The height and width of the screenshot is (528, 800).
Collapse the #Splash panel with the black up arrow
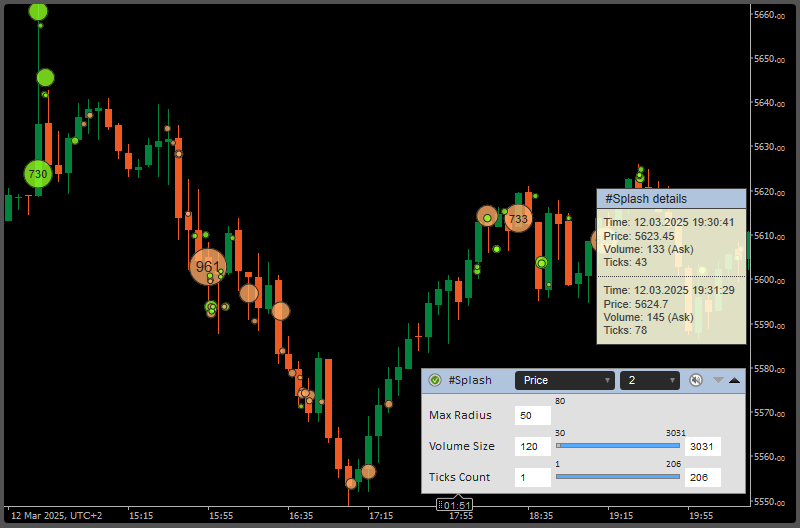coord(735,380)
